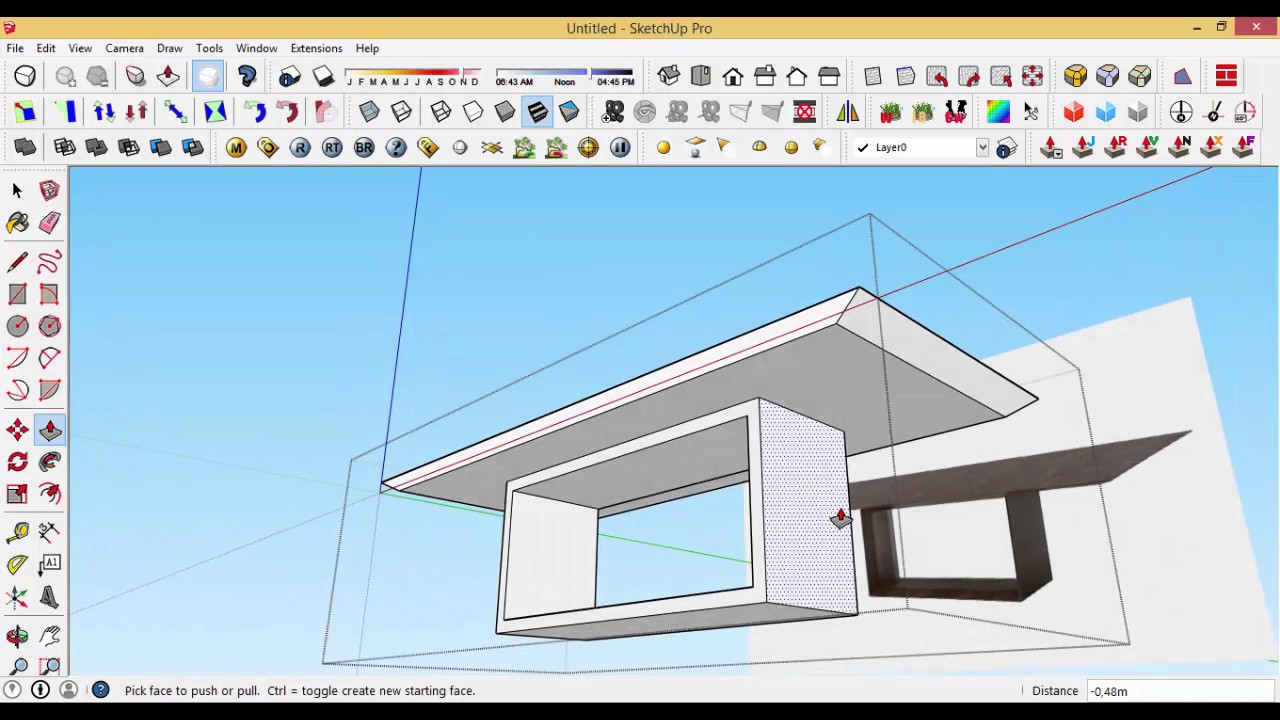This screenshot has height=720, width=1280.
Task: Select the Polygon tool
Action: pyautogui.click(x=49, y=326)
